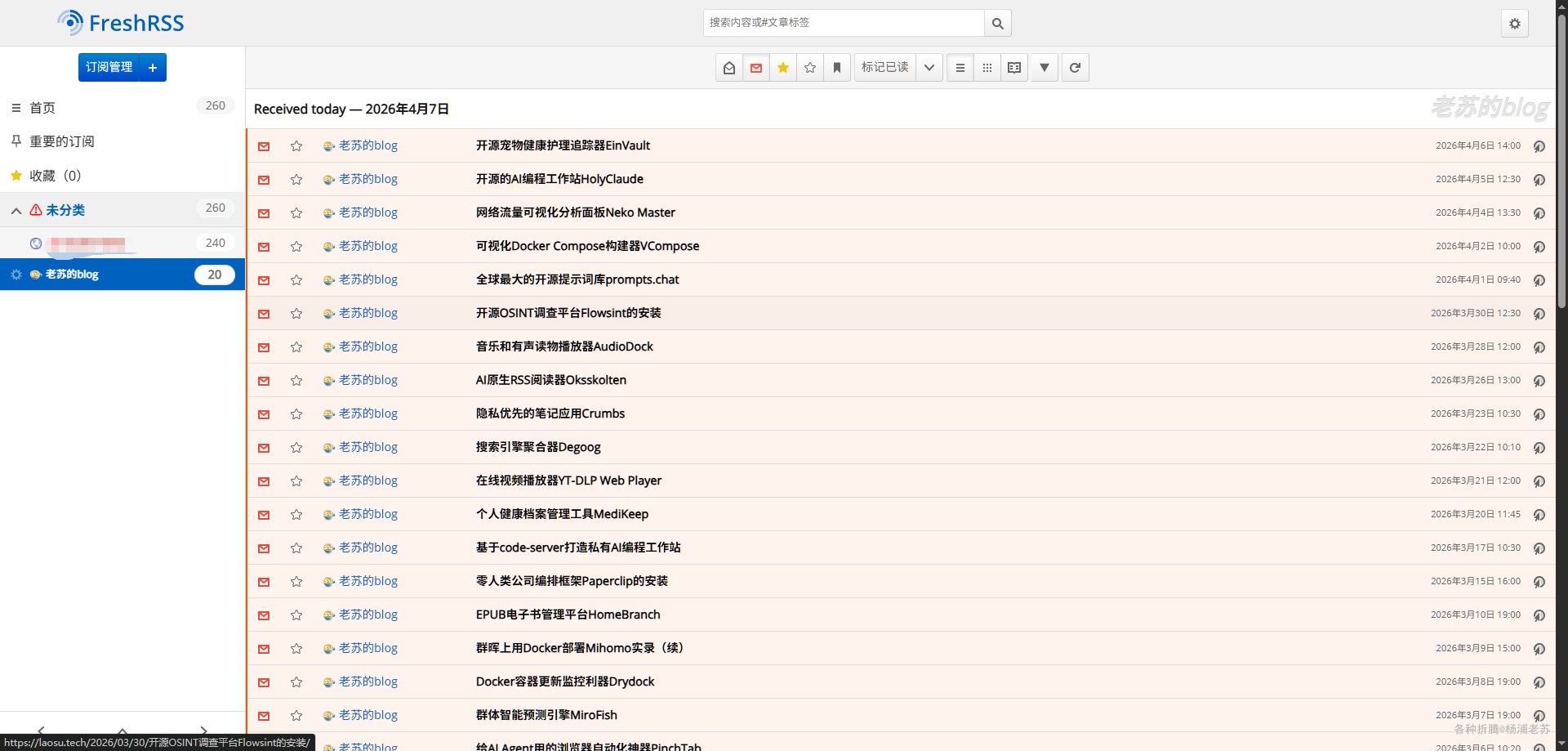Screen dimensions: 1568x751
Task: Open original link for Crumbs article
Action: tap(1539, 414)
